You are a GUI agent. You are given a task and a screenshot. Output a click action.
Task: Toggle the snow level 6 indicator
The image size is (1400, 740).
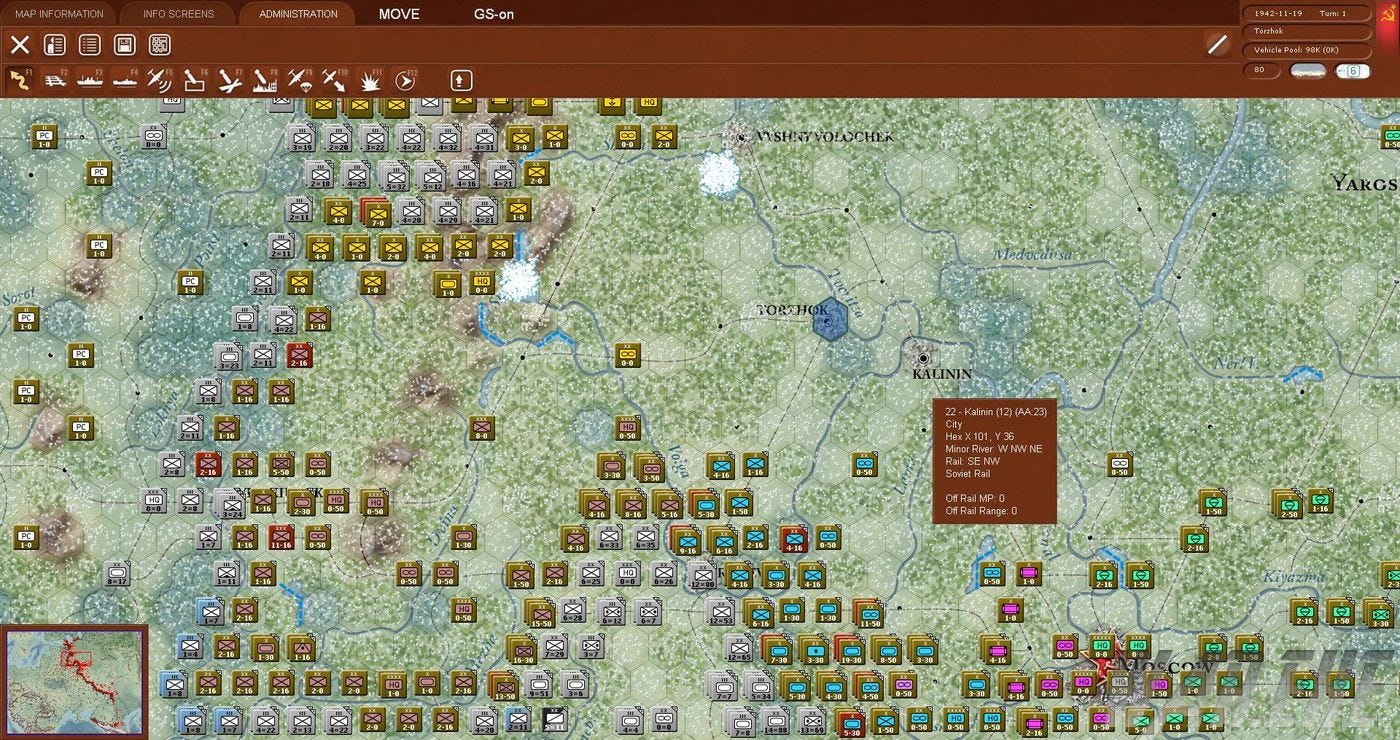[1353, 71]
